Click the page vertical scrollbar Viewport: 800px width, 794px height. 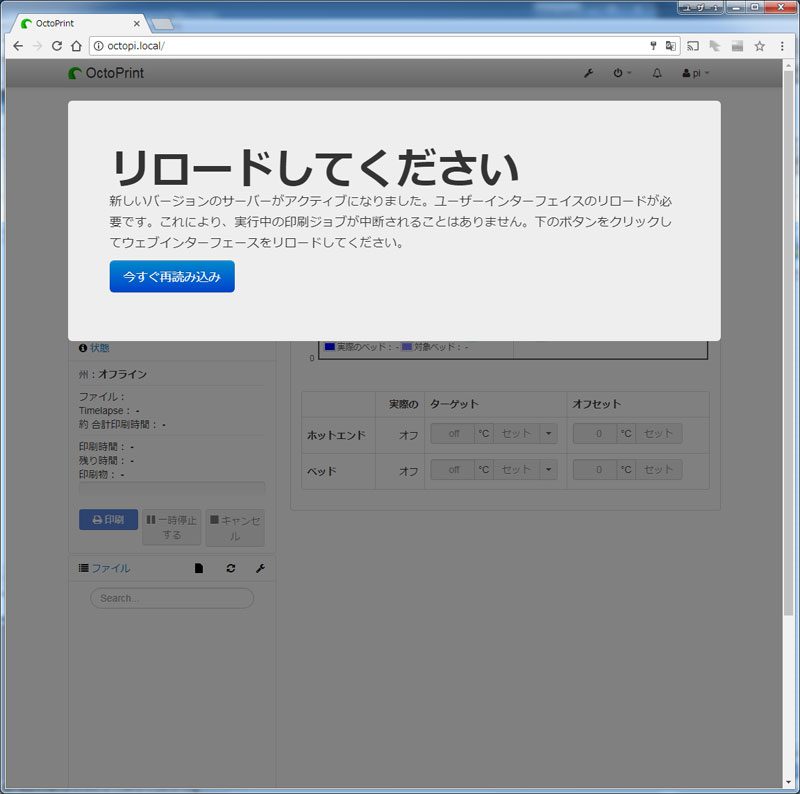[x=789, y=342]
